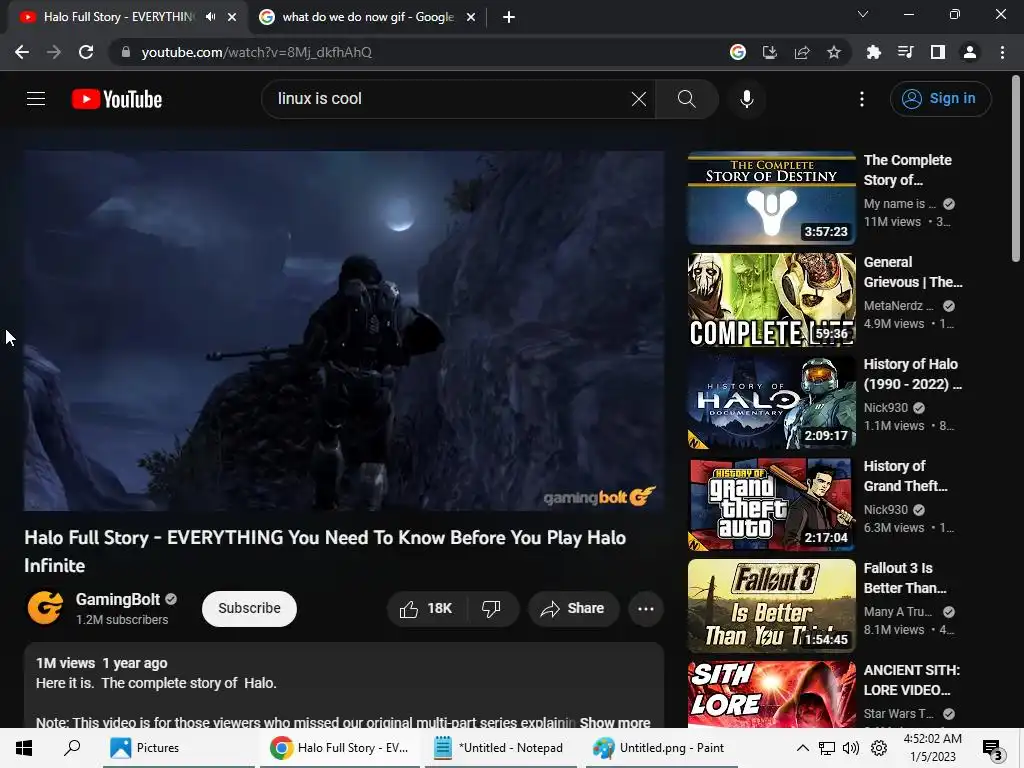Go to YouTube home via logo
Image resolution: width=1024 pixels, height=768 pixels.
point(117,99)
